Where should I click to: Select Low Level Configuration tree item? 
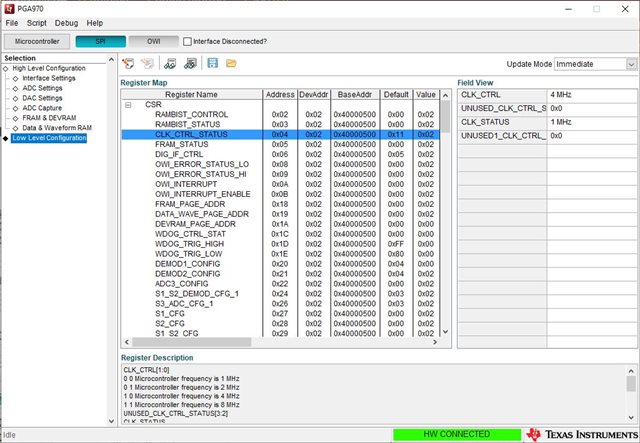coord(49,138)
